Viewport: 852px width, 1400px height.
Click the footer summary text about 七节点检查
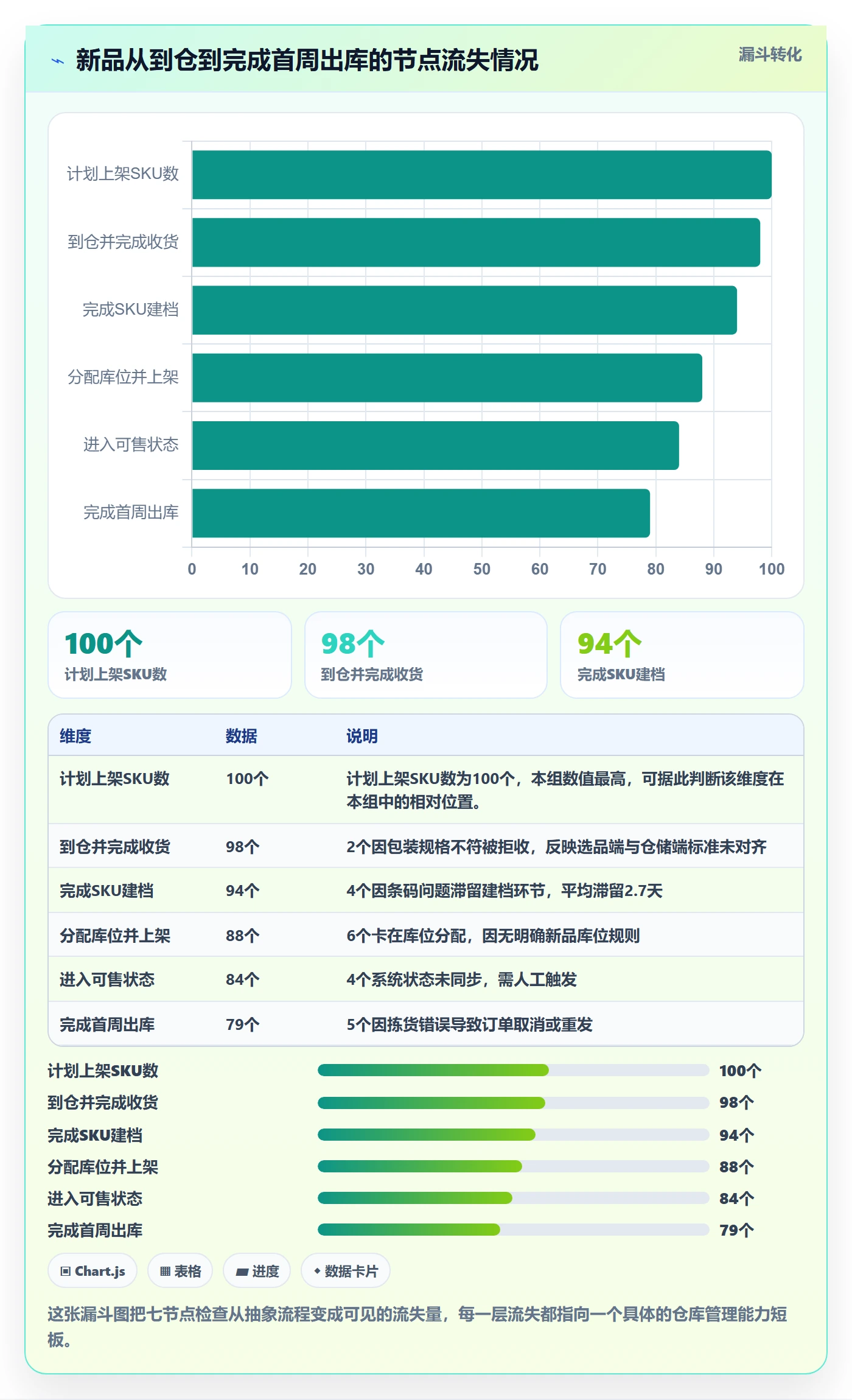[x=417, y=1327]
